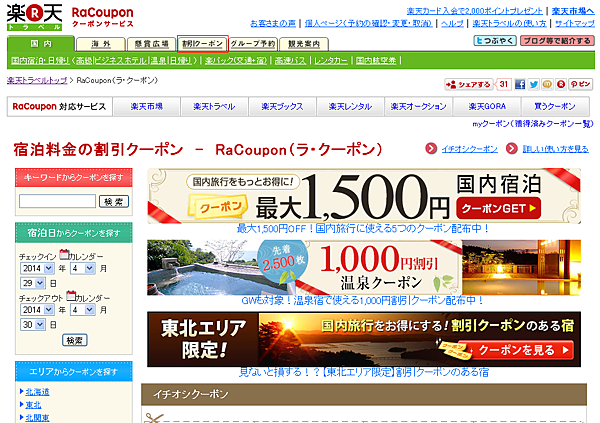
Task: Click ブログ等で紹介する button
Action: tap(557, 41)
